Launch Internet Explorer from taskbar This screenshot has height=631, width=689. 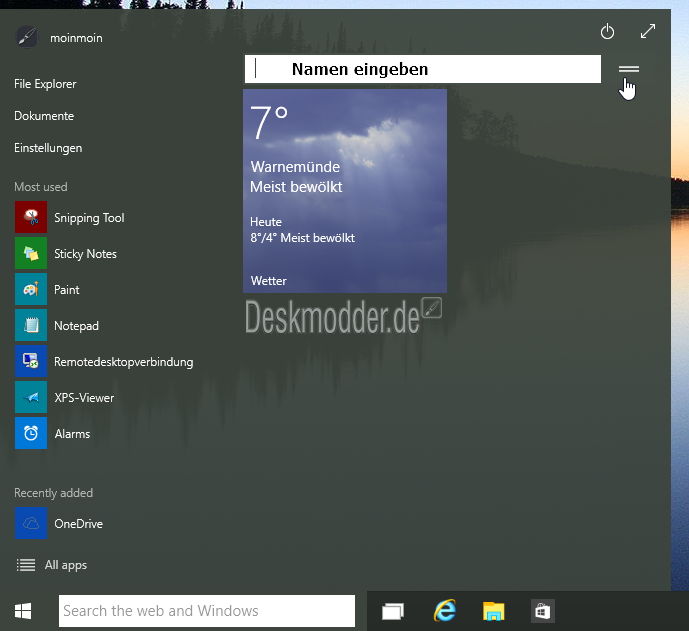[x=445, y=611]
